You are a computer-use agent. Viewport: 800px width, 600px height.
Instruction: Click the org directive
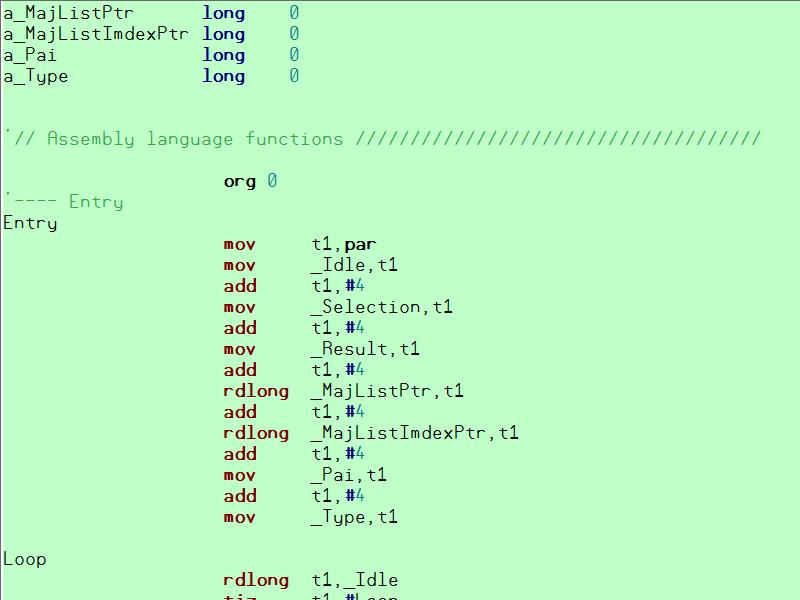click(239, 181)
